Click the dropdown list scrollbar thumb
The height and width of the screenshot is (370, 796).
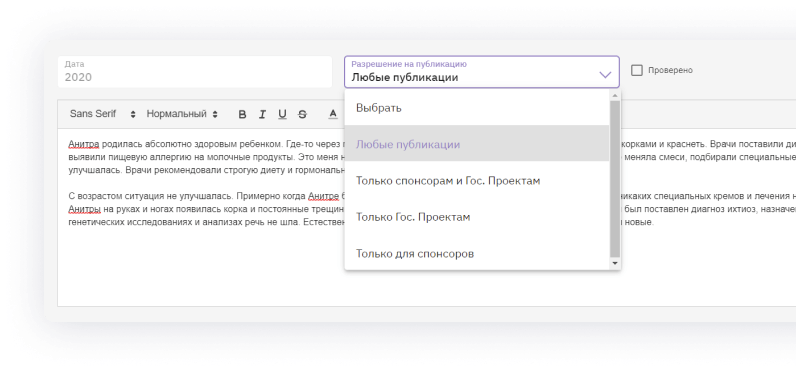coord(615,179)
